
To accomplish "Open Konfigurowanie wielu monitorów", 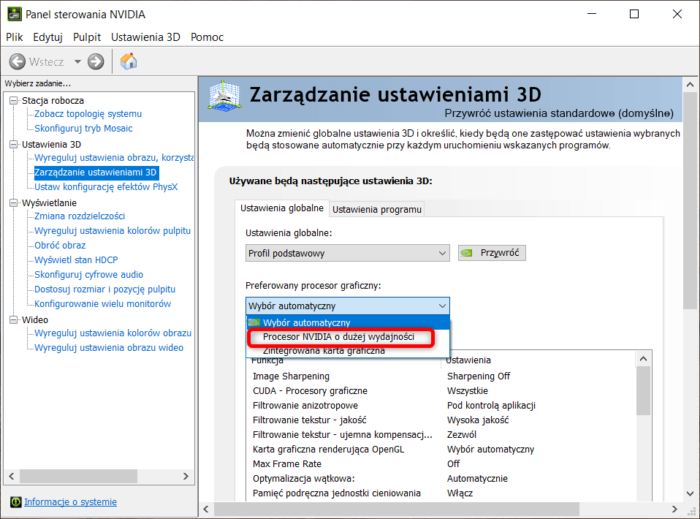I will [103, 304].
